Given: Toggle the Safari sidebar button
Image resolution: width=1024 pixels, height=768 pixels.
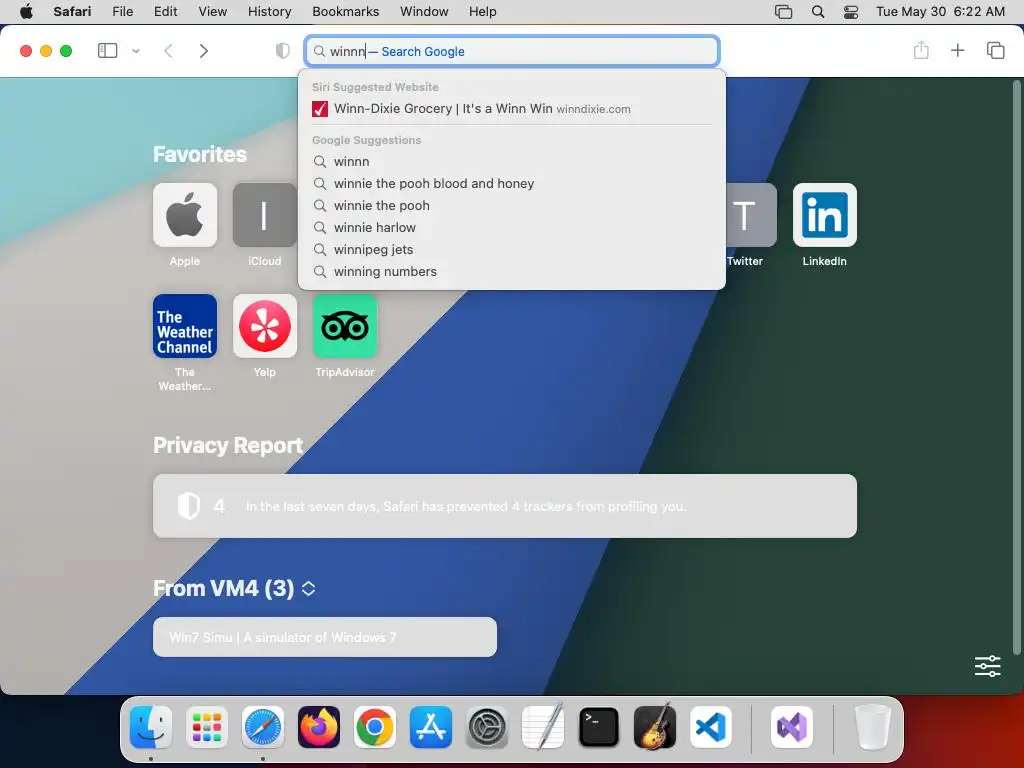Looking at the screenshot, I should click(x=107, y=51).
